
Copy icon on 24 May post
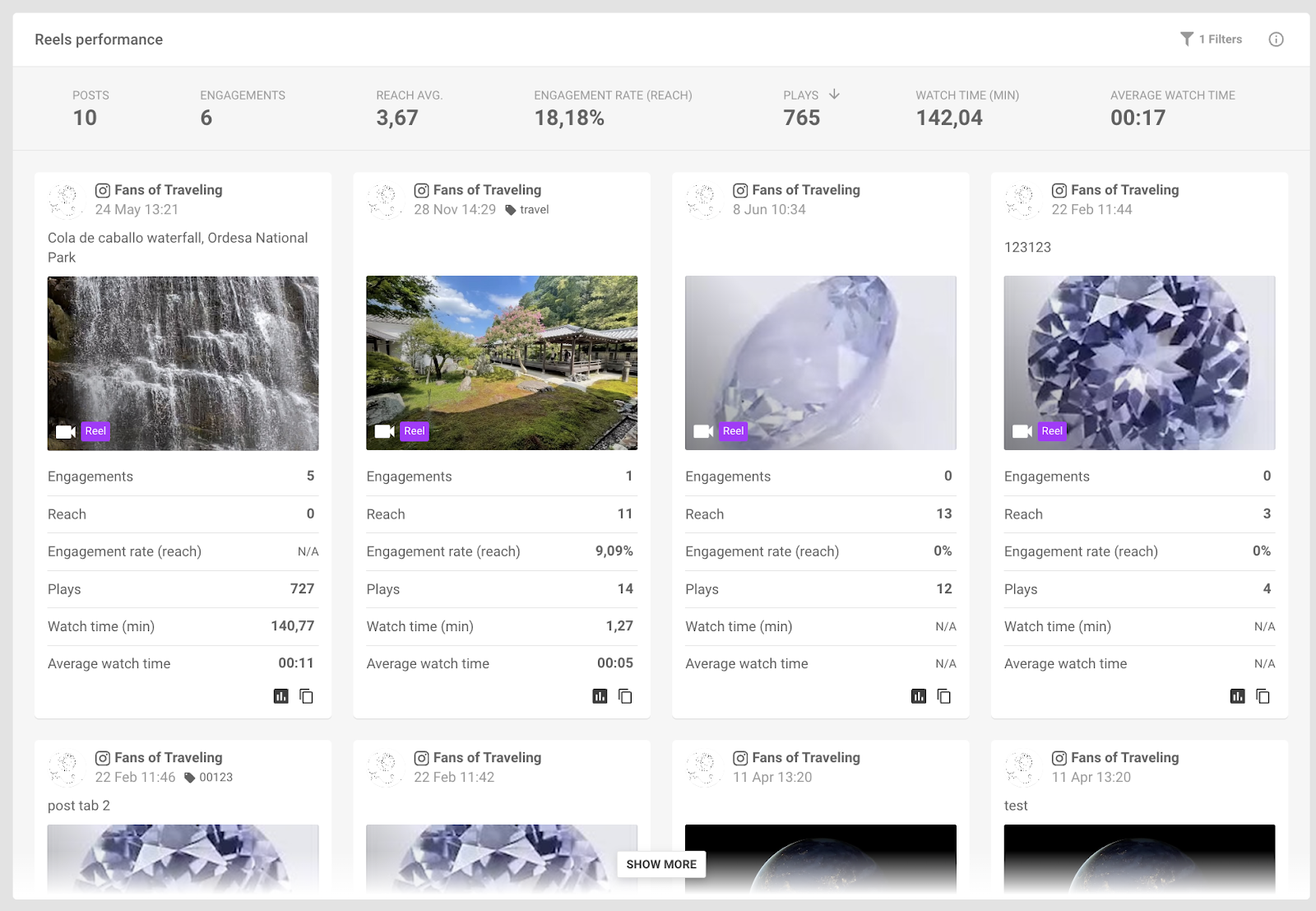tap(306, 696)
